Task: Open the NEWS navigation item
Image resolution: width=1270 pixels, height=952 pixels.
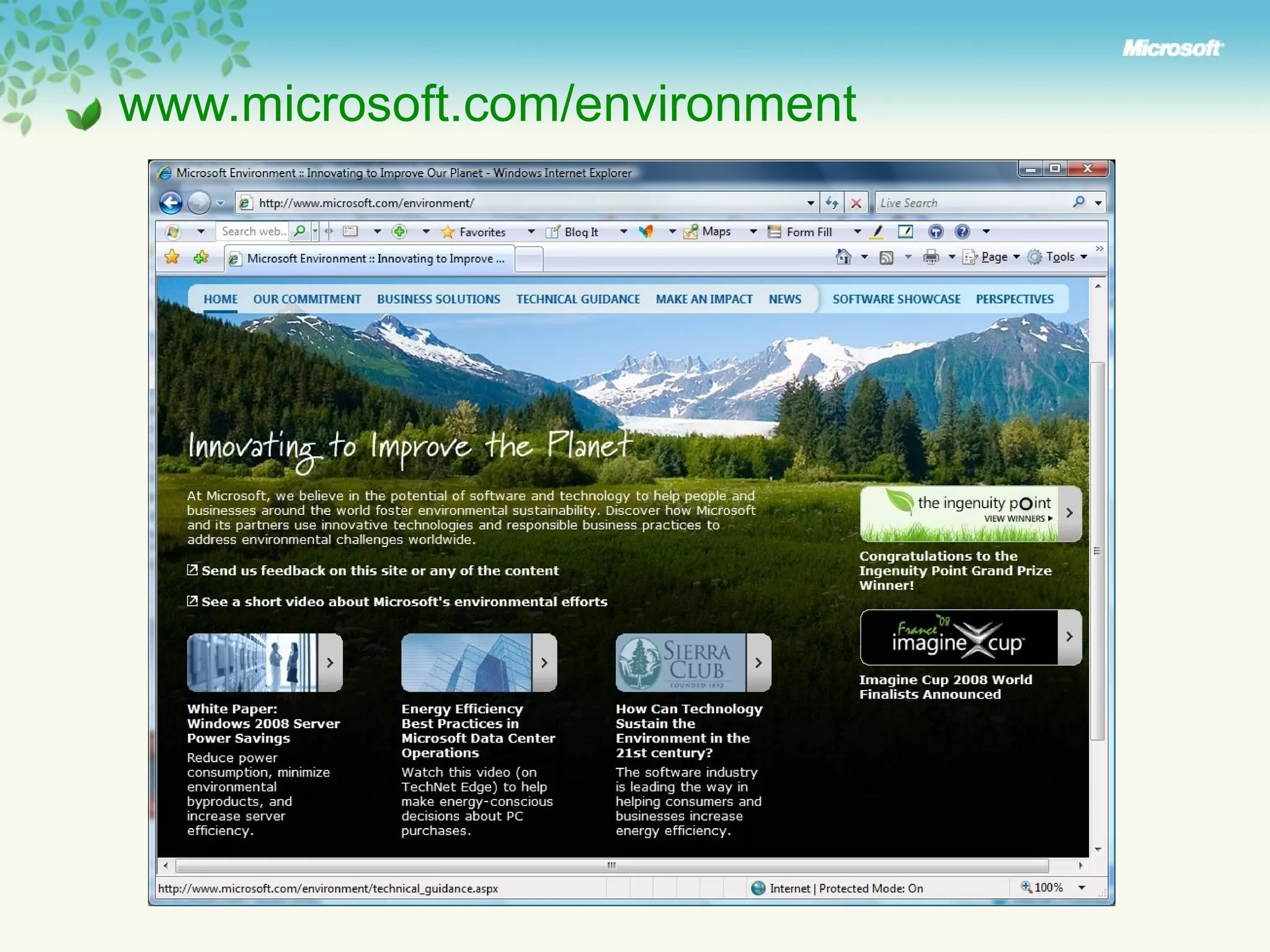Action: pyautogui.click(x=785, y=299)
